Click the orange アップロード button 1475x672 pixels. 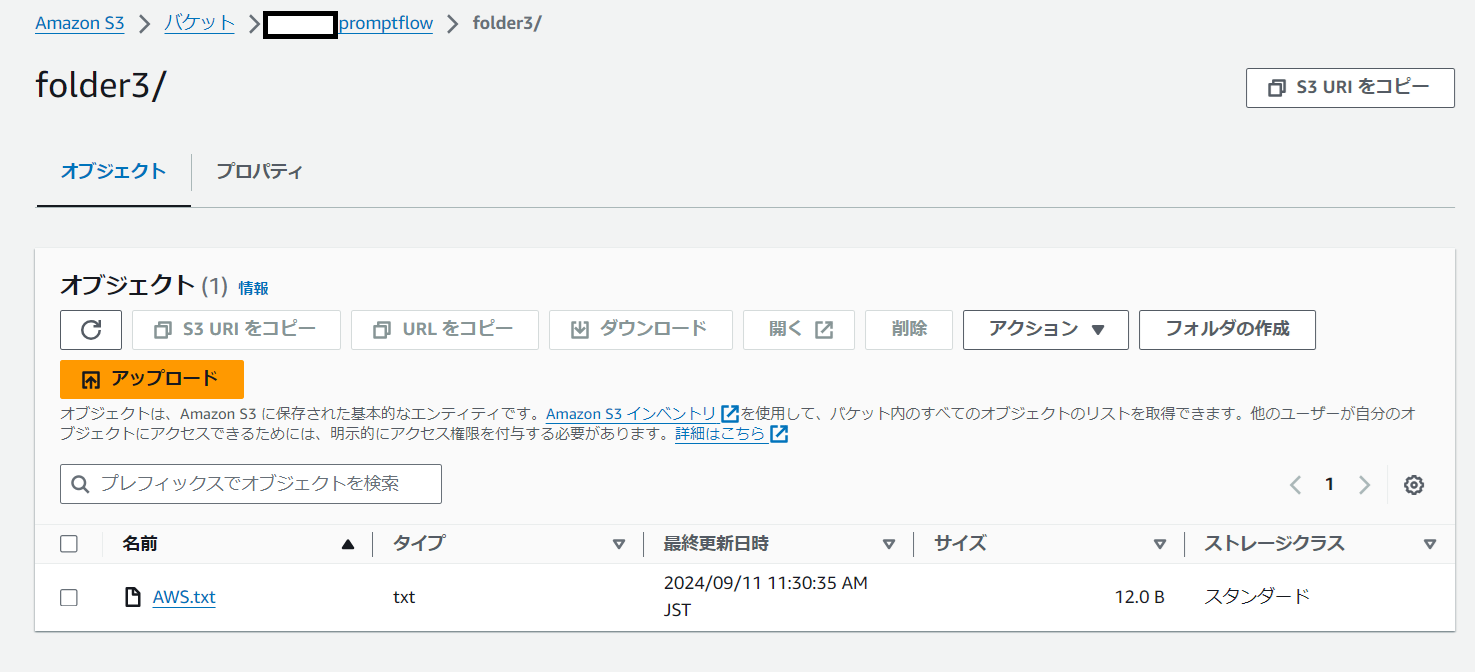click(x=152, y=379)
